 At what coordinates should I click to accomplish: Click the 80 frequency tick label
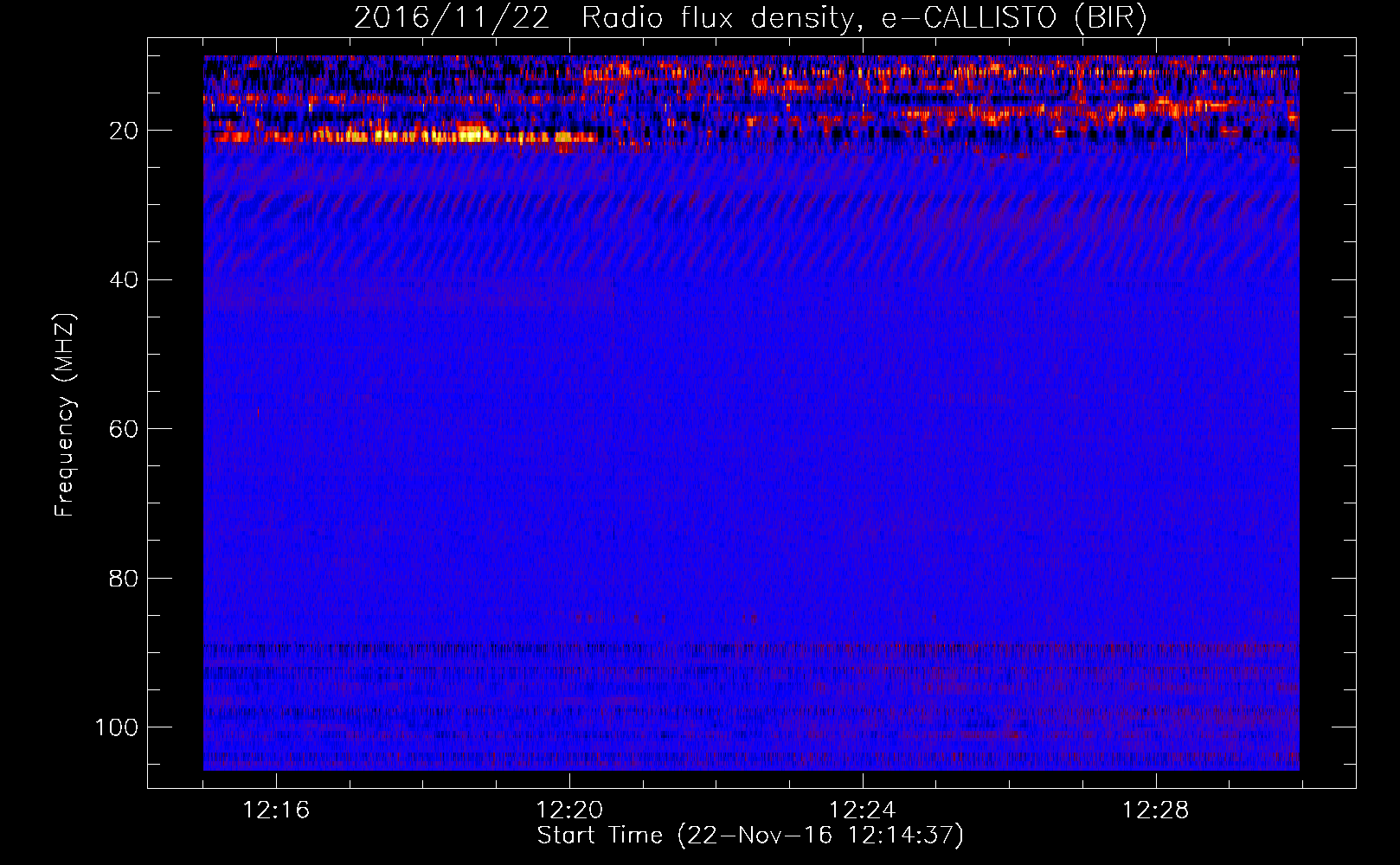coord(124,578)
